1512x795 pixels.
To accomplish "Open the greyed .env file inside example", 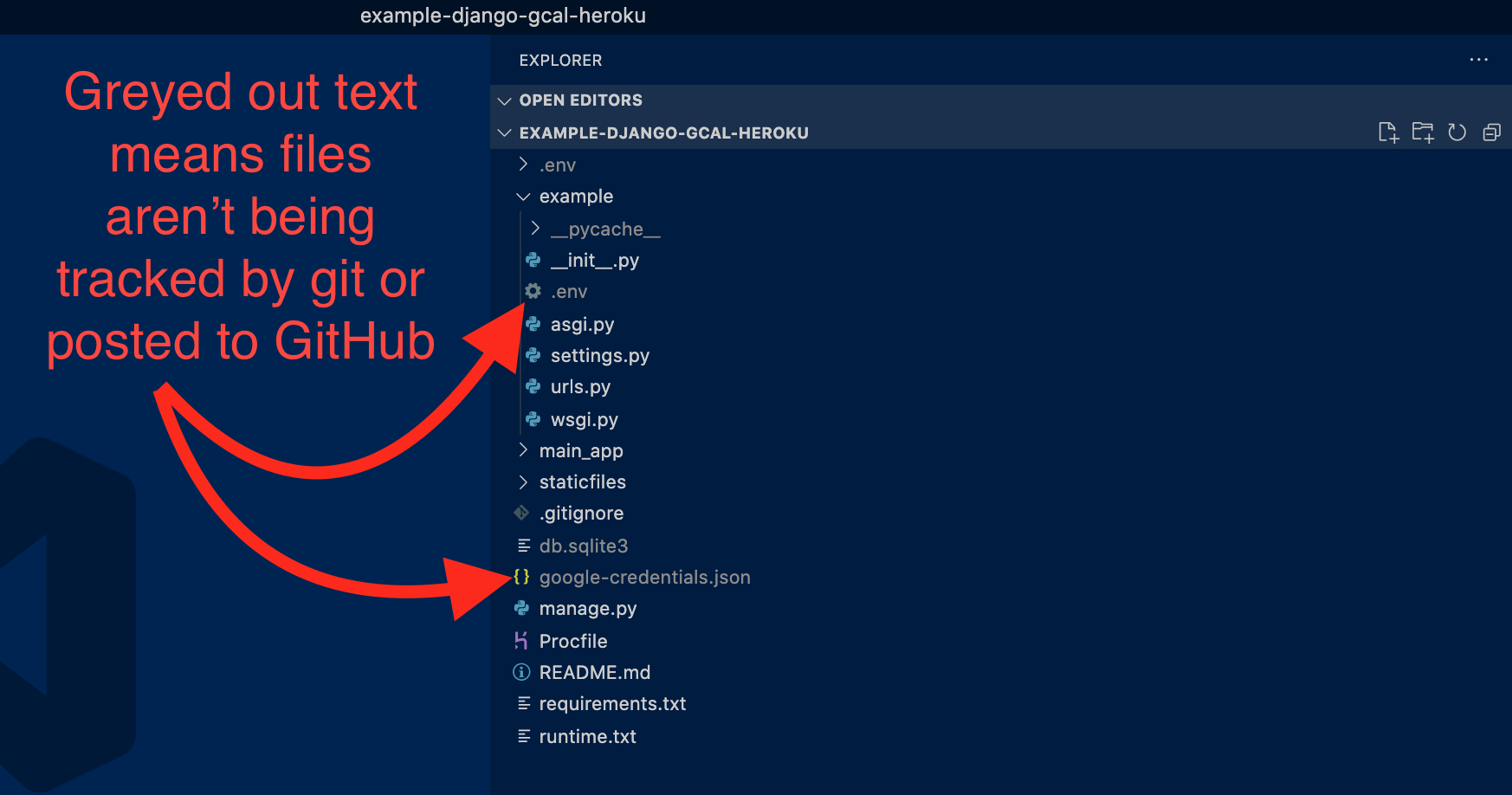I will (569, 292).
